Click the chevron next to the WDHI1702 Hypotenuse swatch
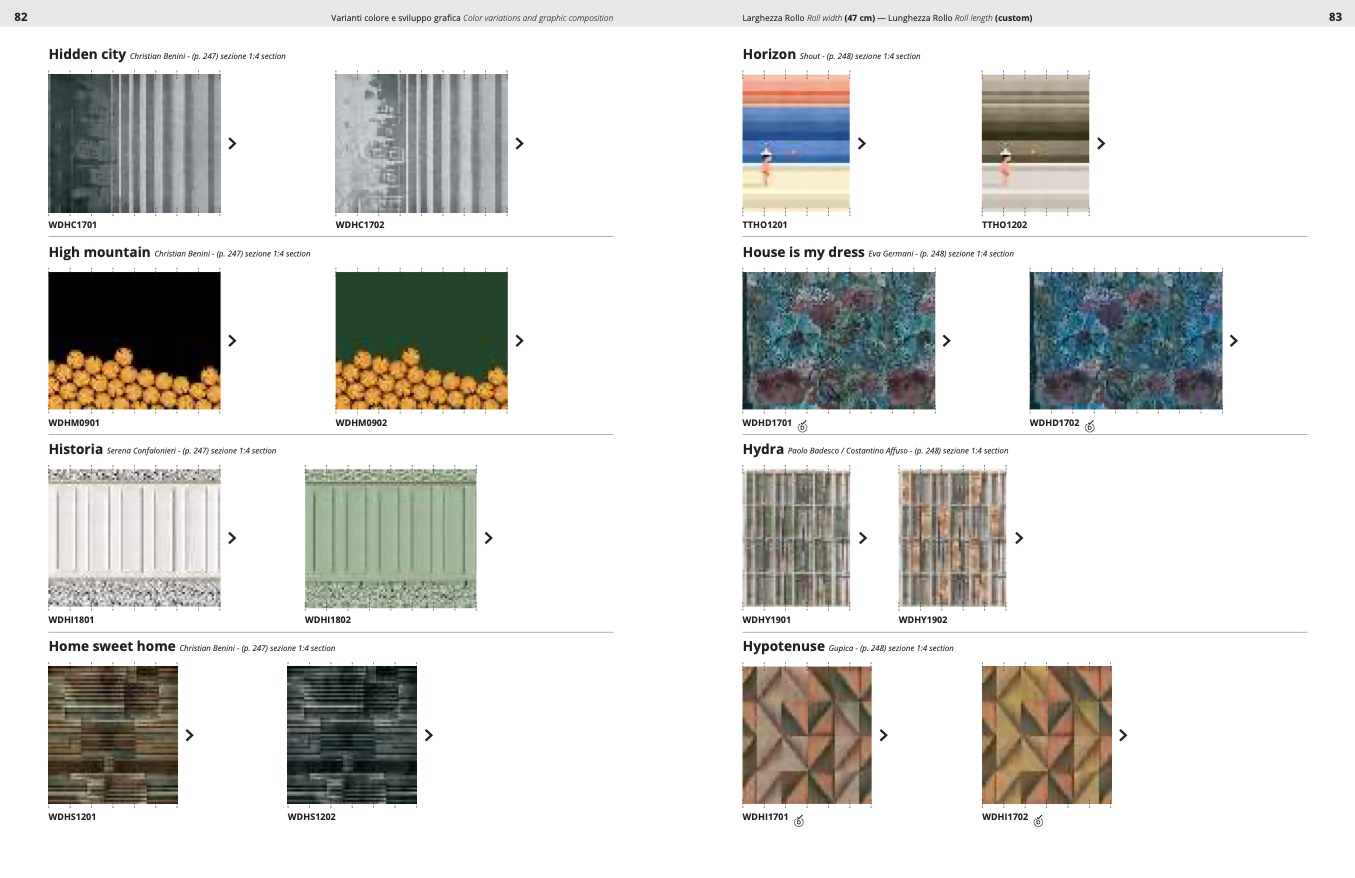This screenshot has height=878, width=1355. tap(1123, 735)
